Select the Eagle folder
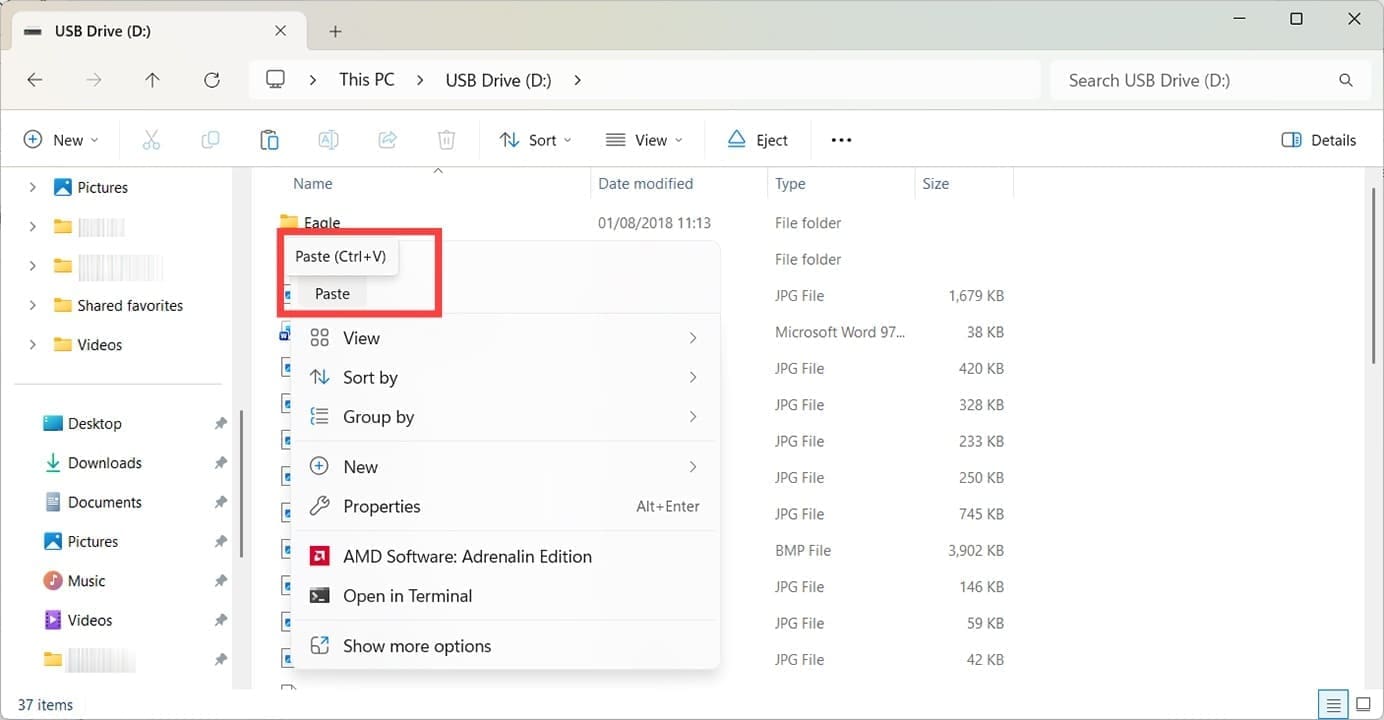Screen dimensions: 1384x720 coord(322,223)
